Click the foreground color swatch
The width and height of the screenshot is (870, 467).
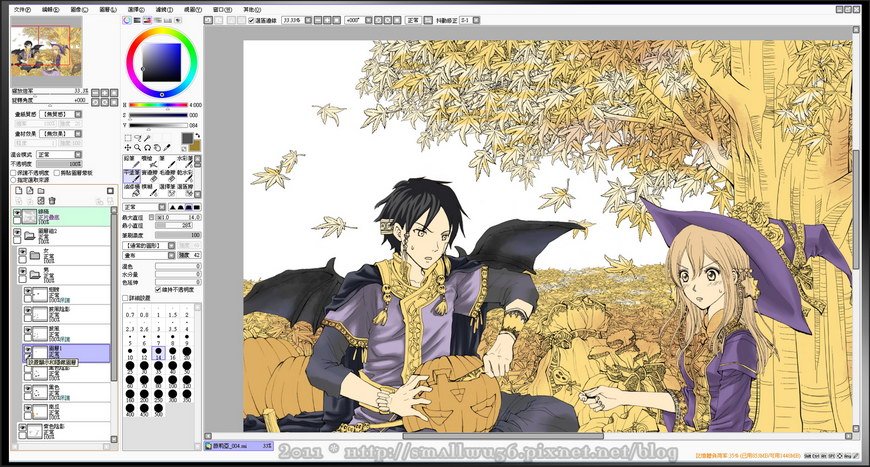[x=188, y=138]
